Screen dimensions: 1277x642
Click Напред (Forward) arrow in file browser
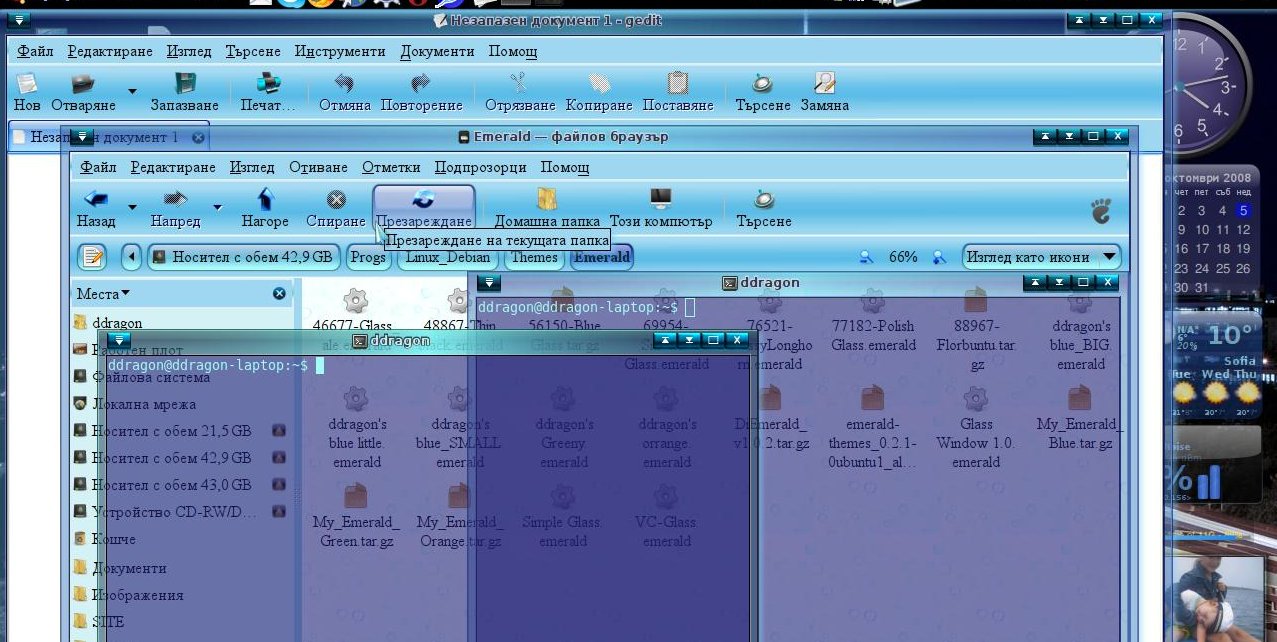pos(175,199)
